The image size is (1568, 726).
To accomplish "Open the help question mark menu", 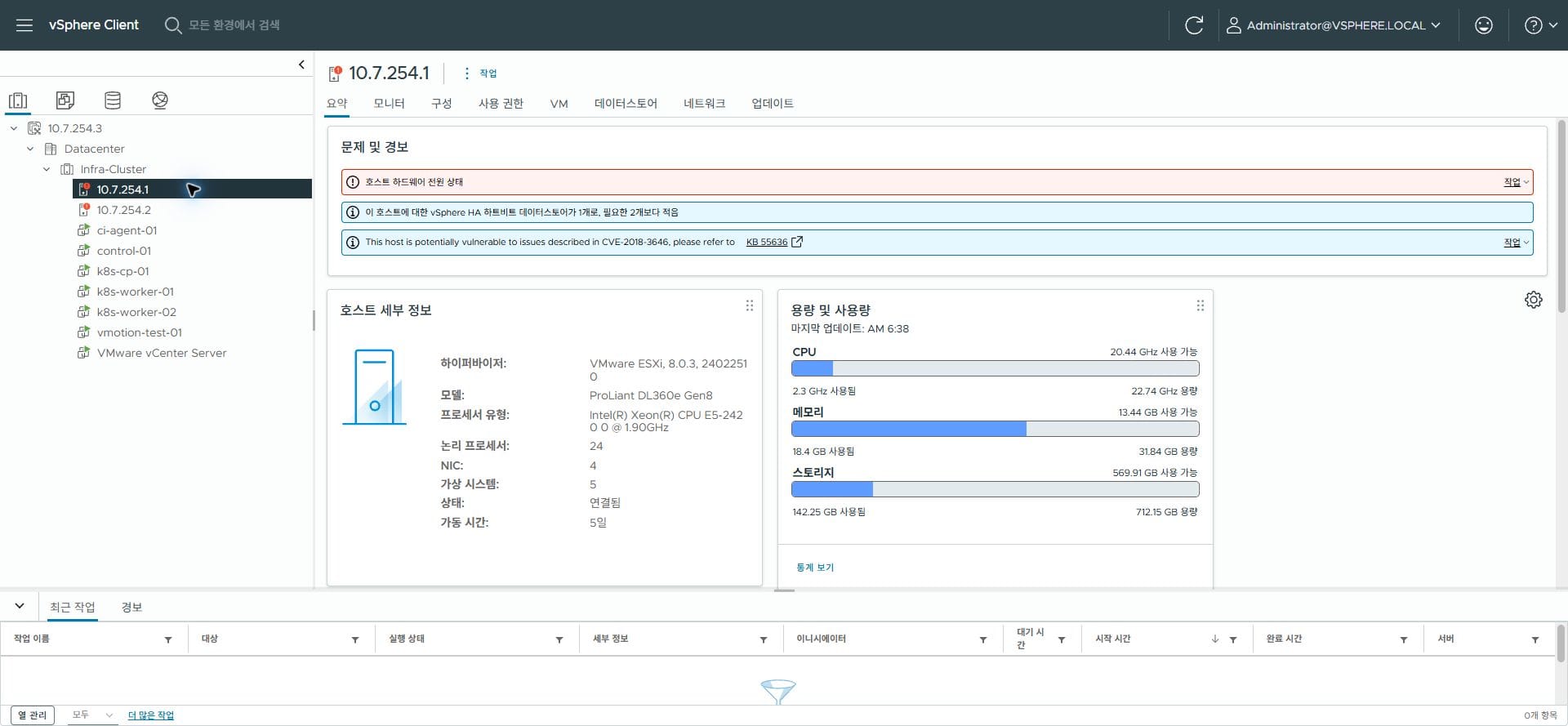I will pyautogui.click(x=1541, y=25).
